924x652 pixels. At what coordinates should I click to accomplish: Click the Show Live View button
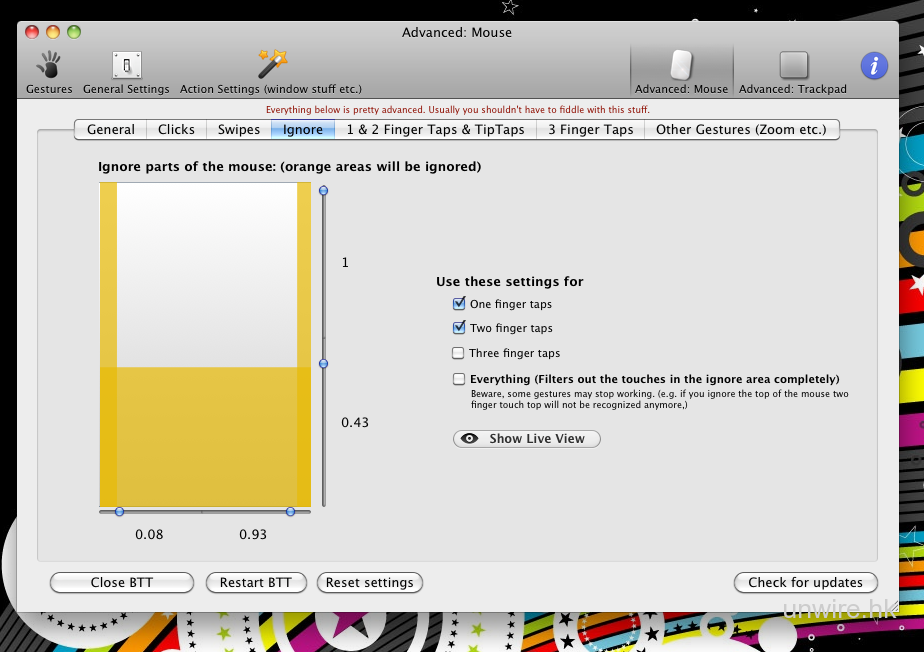527,439
